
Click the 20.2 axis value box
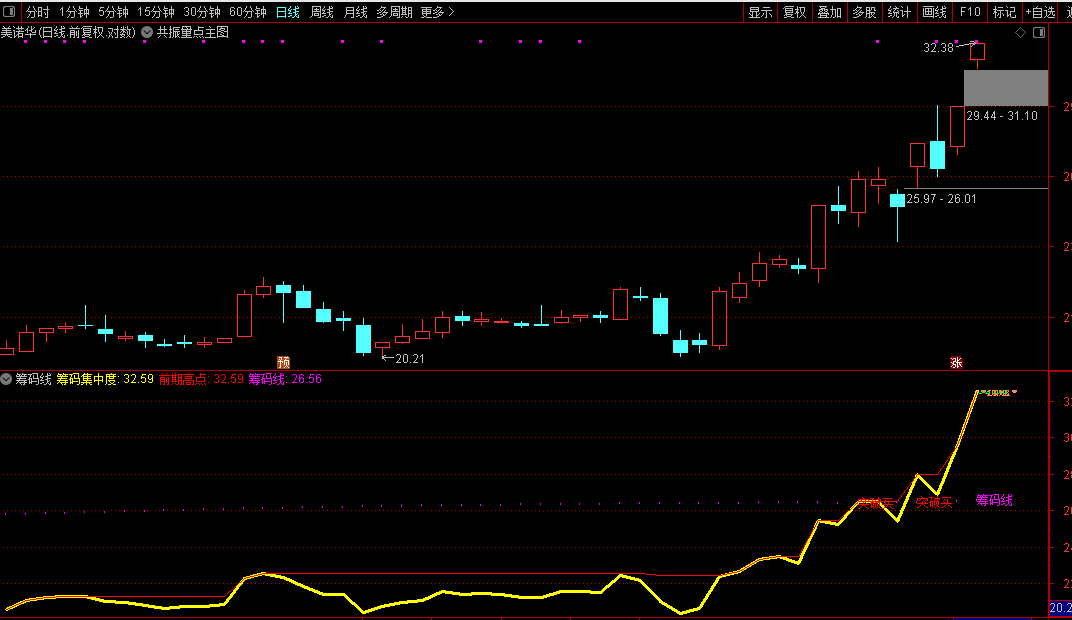1060,608
